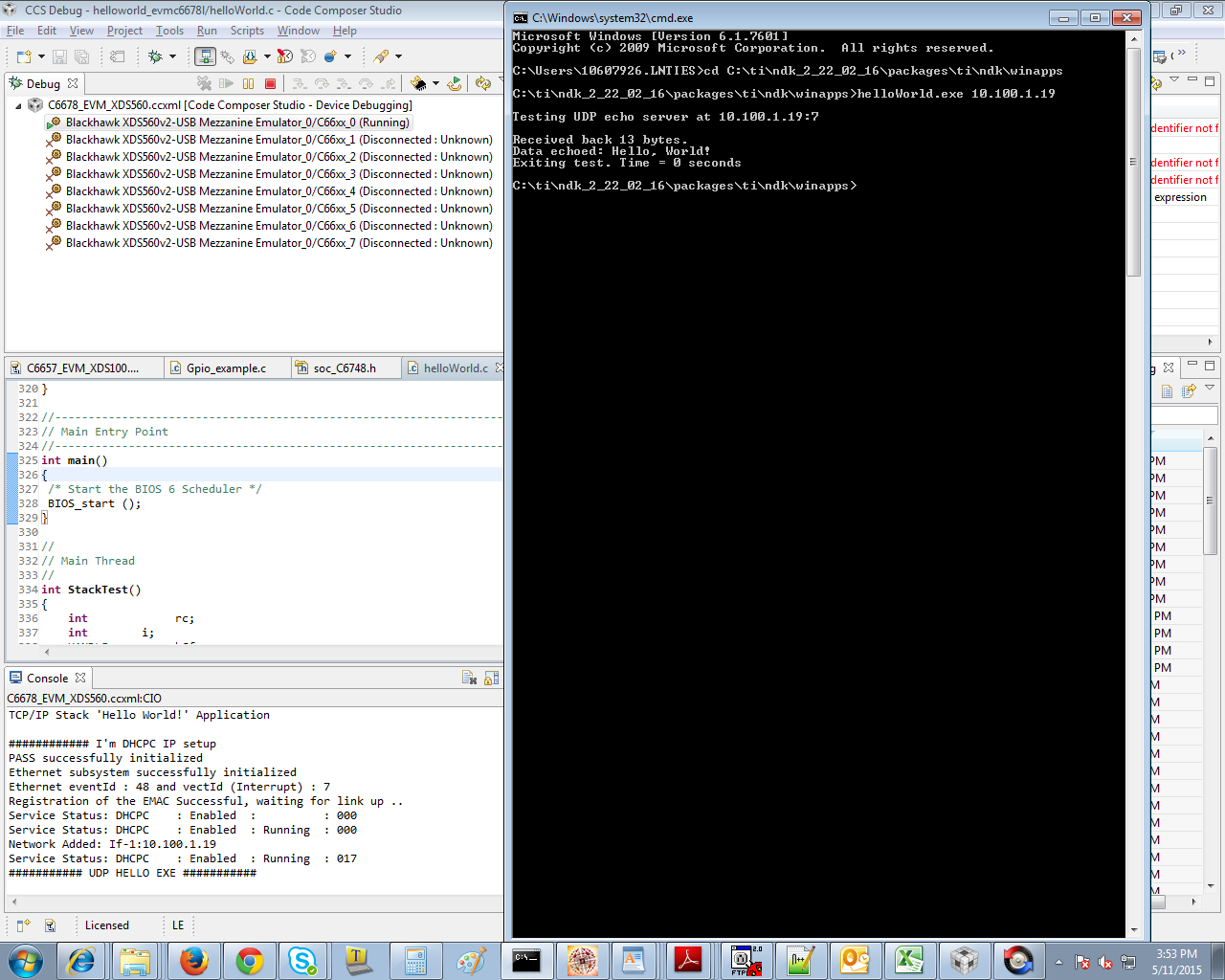Viewport: 1225px width, 980px height.
Task: Close the Console view tab
Action: 80,678
